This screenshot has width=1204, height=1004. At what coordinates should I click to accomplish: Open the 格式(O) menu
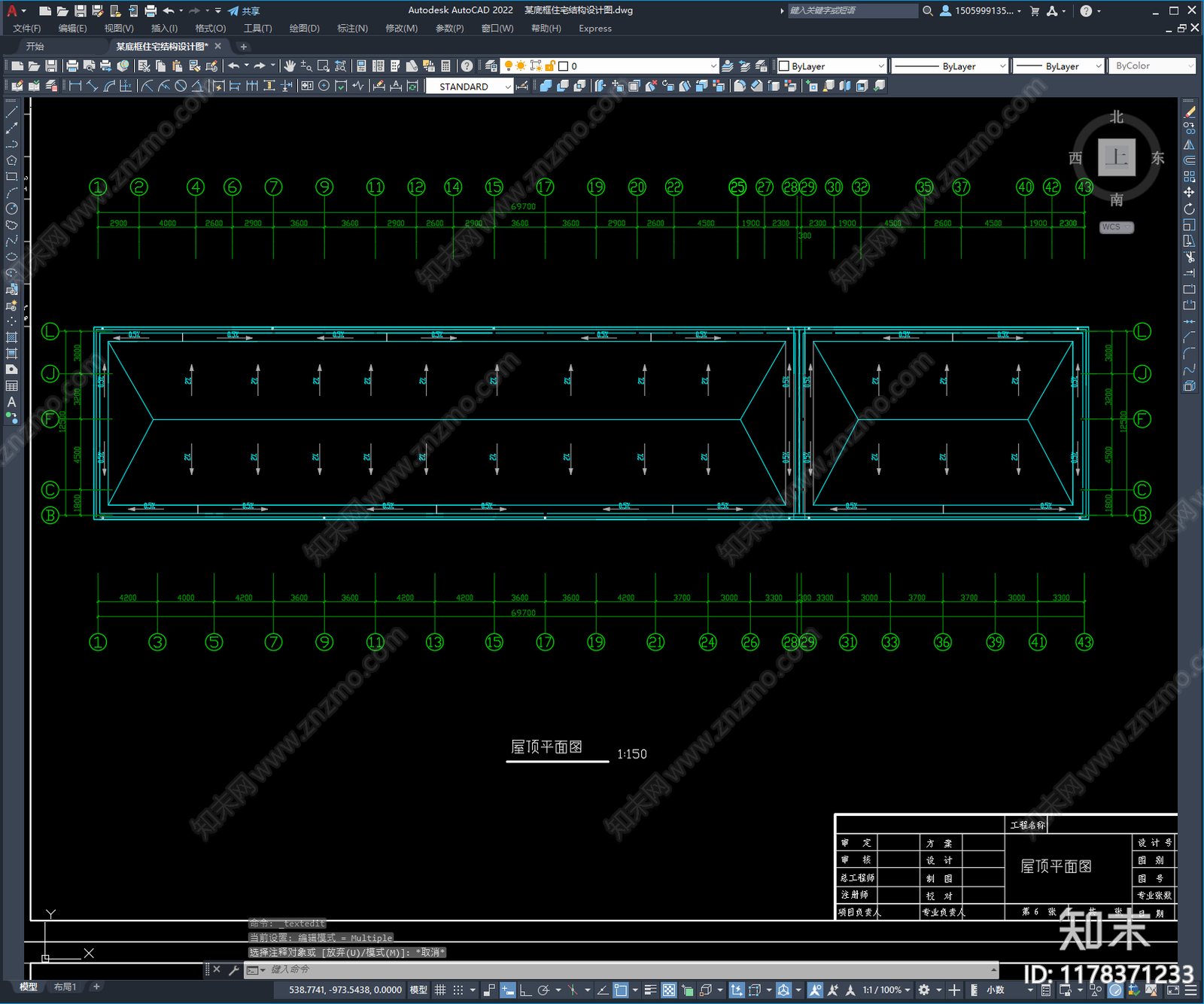pos(211,29)
